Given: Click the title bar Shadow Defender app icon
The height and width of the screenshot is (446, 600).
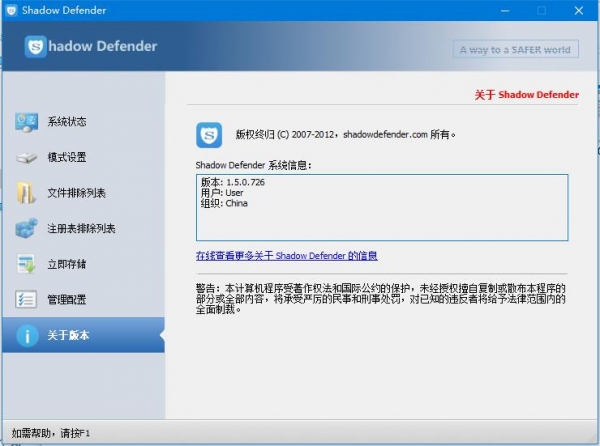Looking at the screenshot, I should (x=12, y=10).
